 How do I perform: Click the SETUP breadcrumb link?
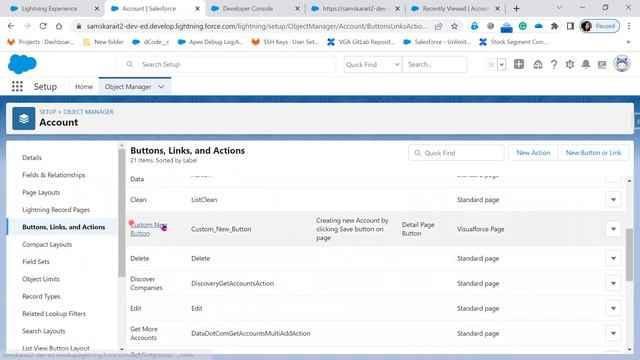click(47, 111)
